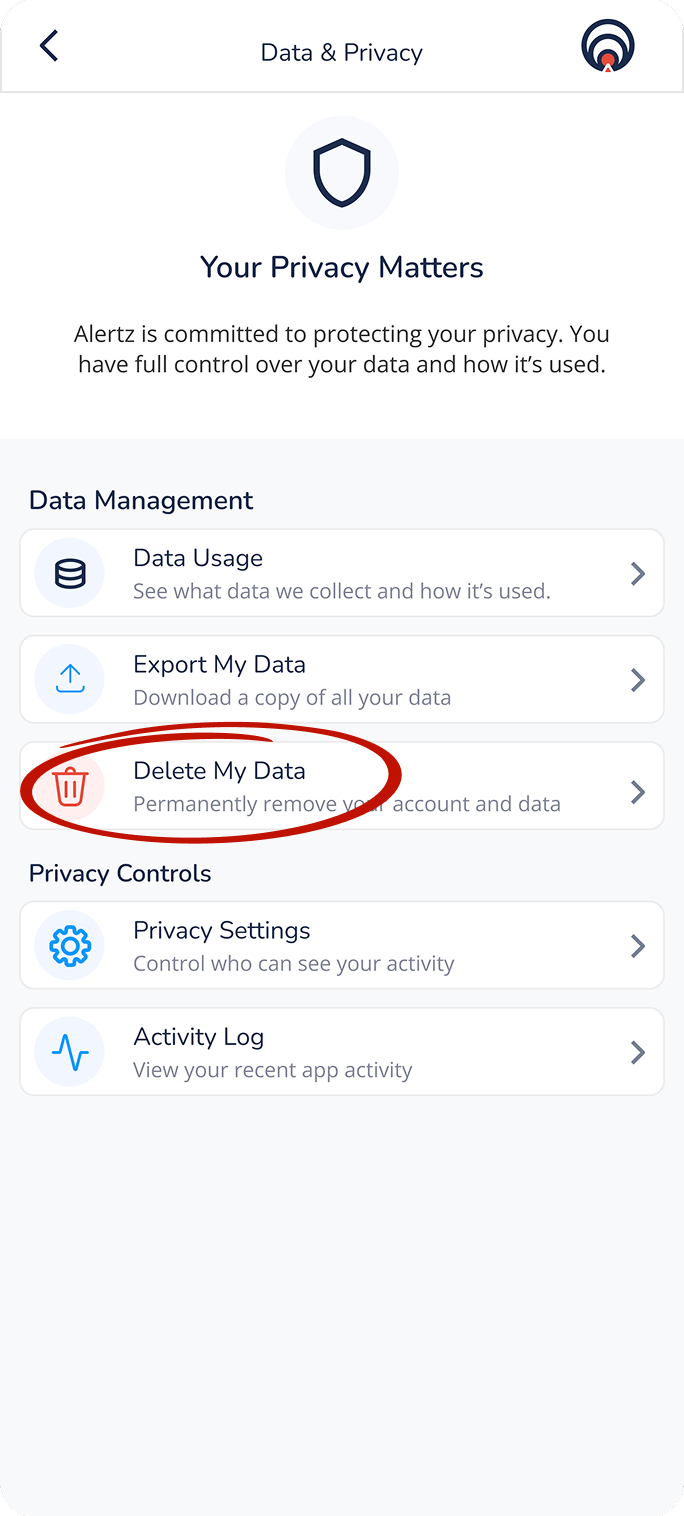The image size is (684, 1516).
Task: Tap the back arrow icon
Action: (x=48, y=46)
